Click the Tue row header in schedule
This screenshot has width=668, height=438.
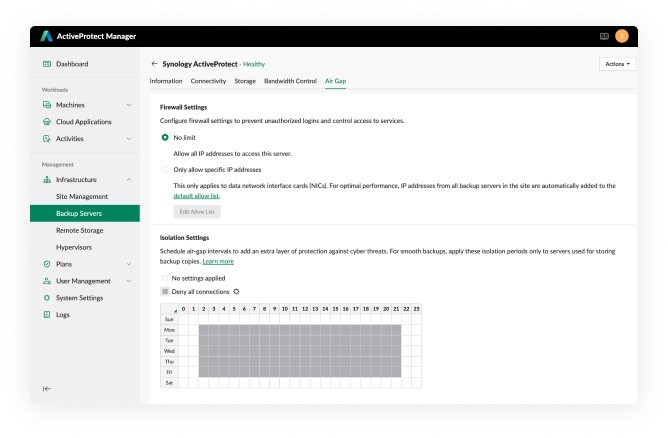(x=169, y=340)
